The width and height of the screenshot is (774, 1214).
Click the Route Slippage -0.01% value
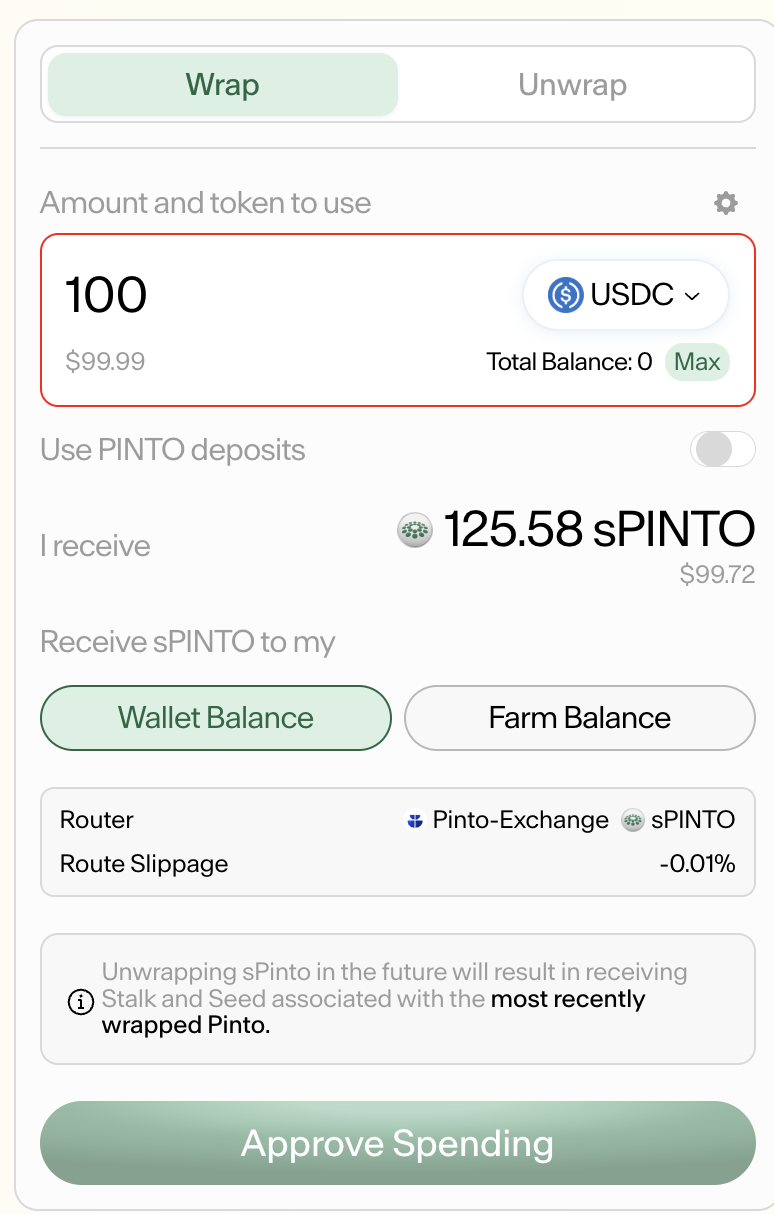(x=697, y=864)
